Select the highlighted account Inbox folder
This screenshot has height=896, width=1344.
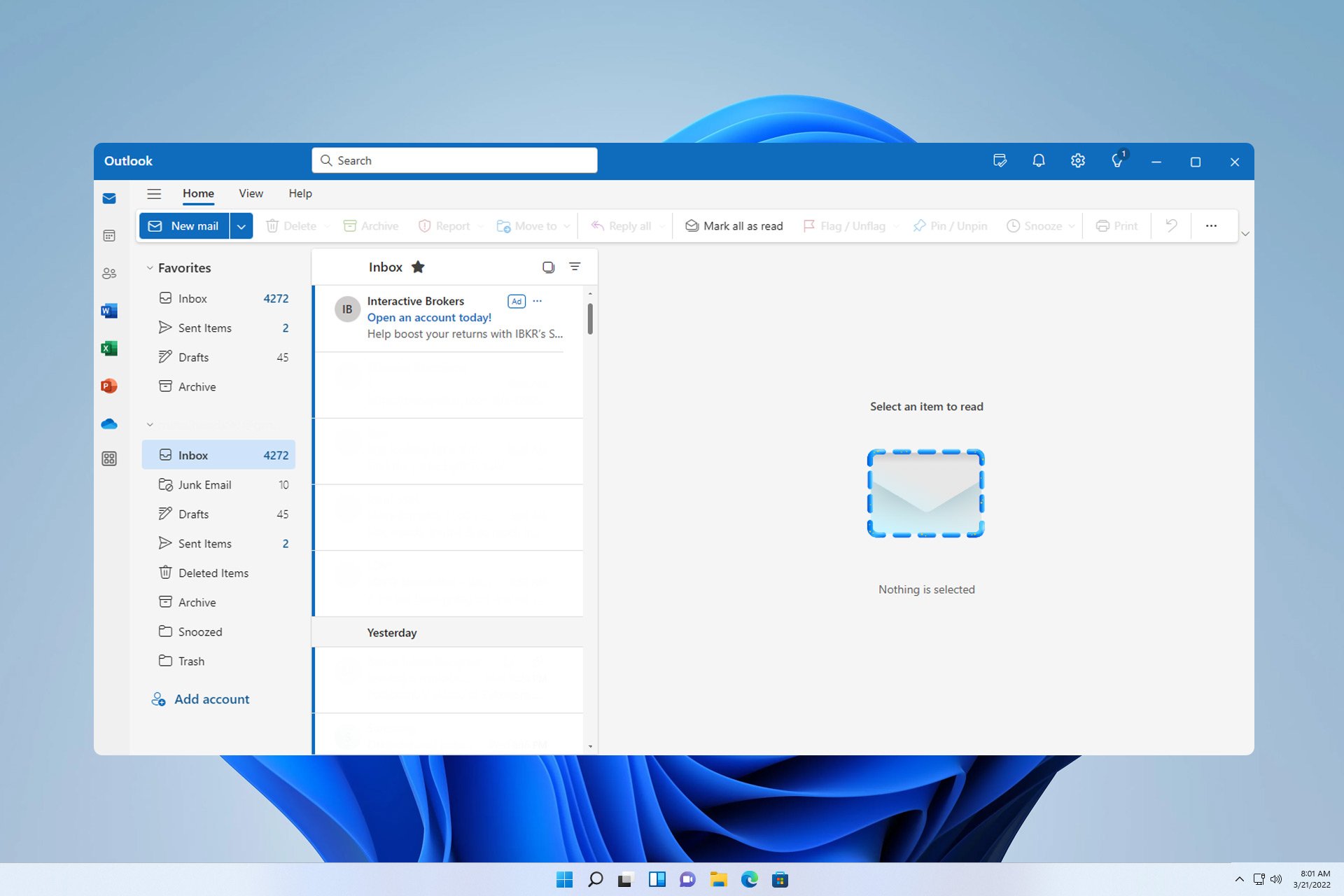(218, 455)
